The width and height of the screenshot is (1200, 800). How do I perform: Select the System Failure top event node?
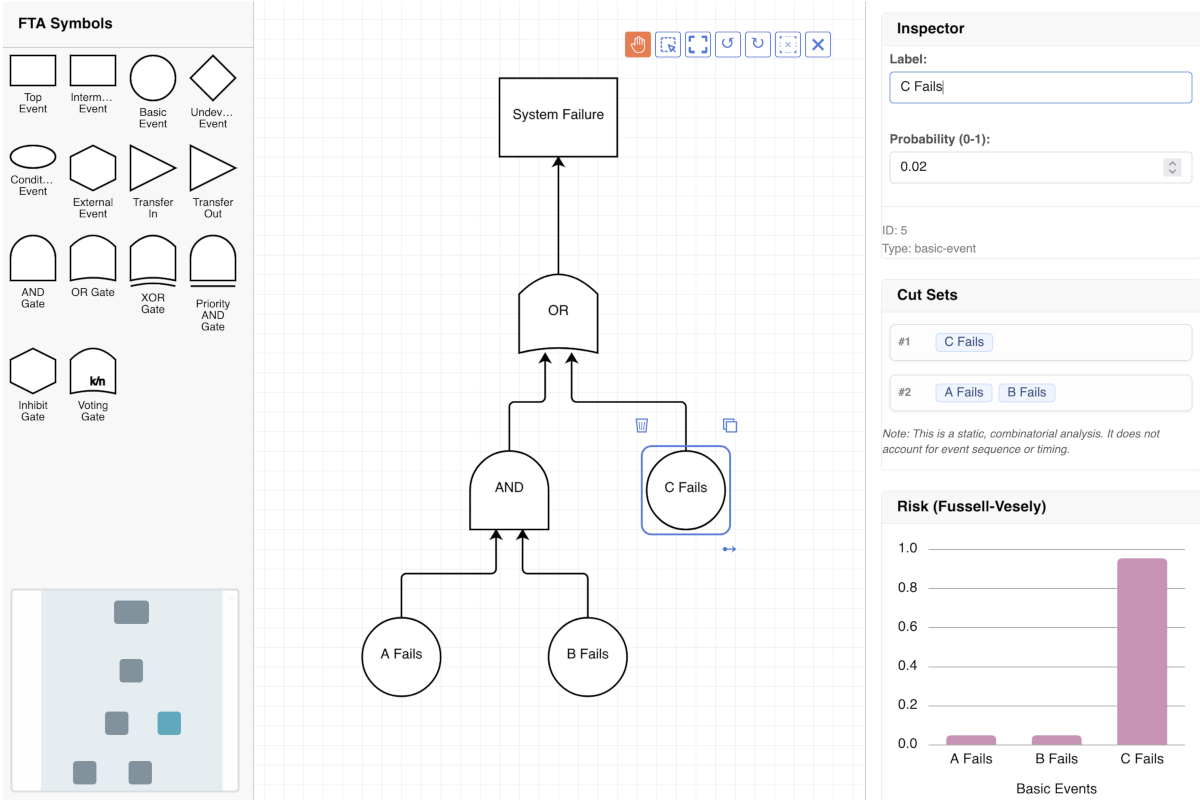click(558, 115)
